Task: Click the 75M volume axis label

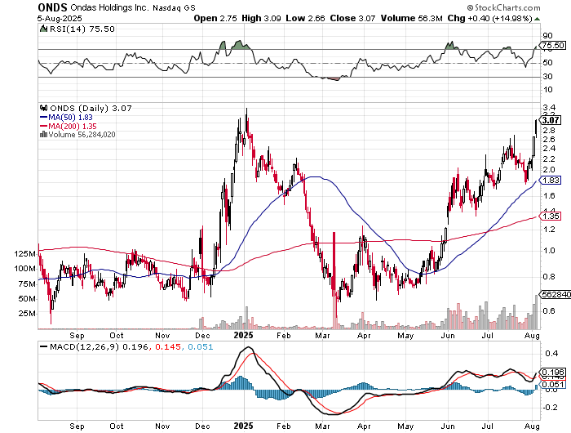Action: click(27, 284)
